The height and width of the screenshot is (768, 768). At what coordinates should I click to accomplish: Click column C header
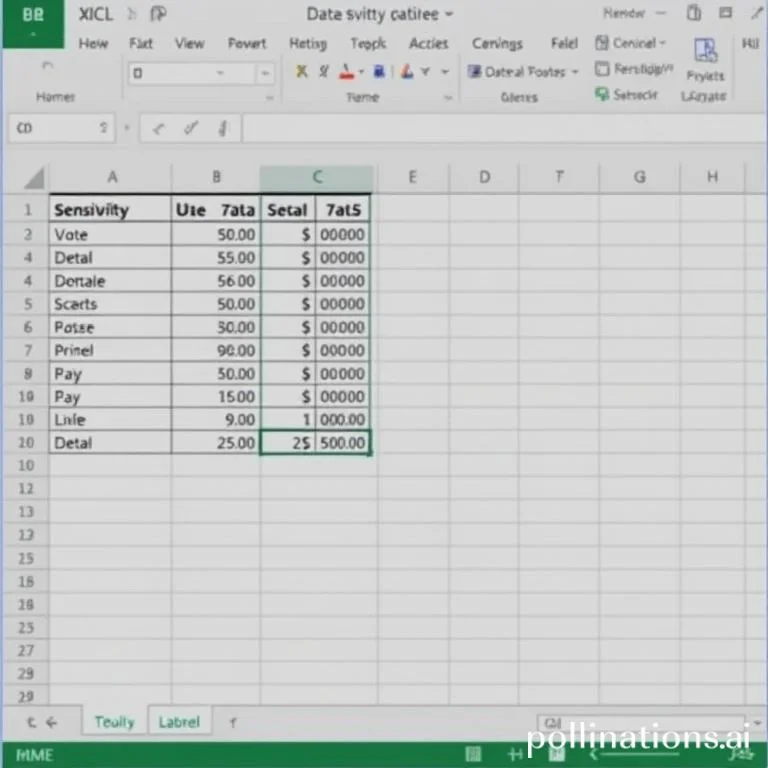tap(316, 178)
